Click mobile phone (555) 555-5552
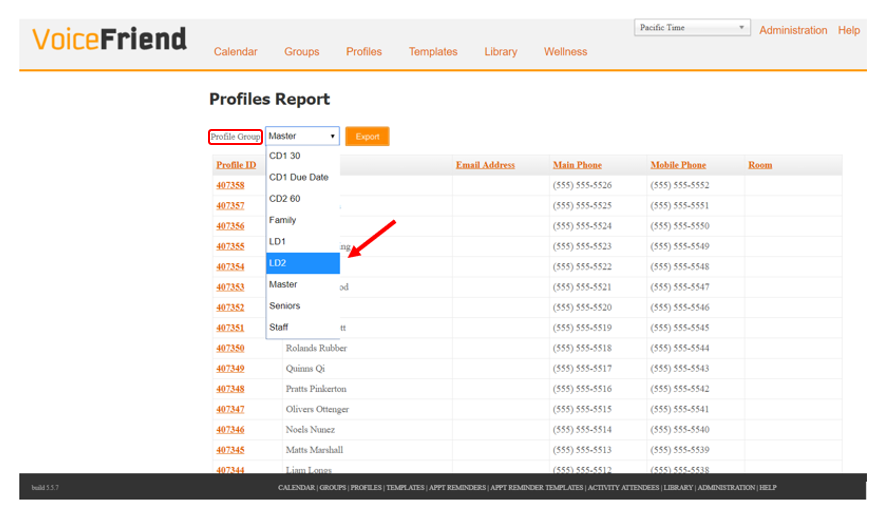Screen dimensions: 882x513 pos(680,185)
